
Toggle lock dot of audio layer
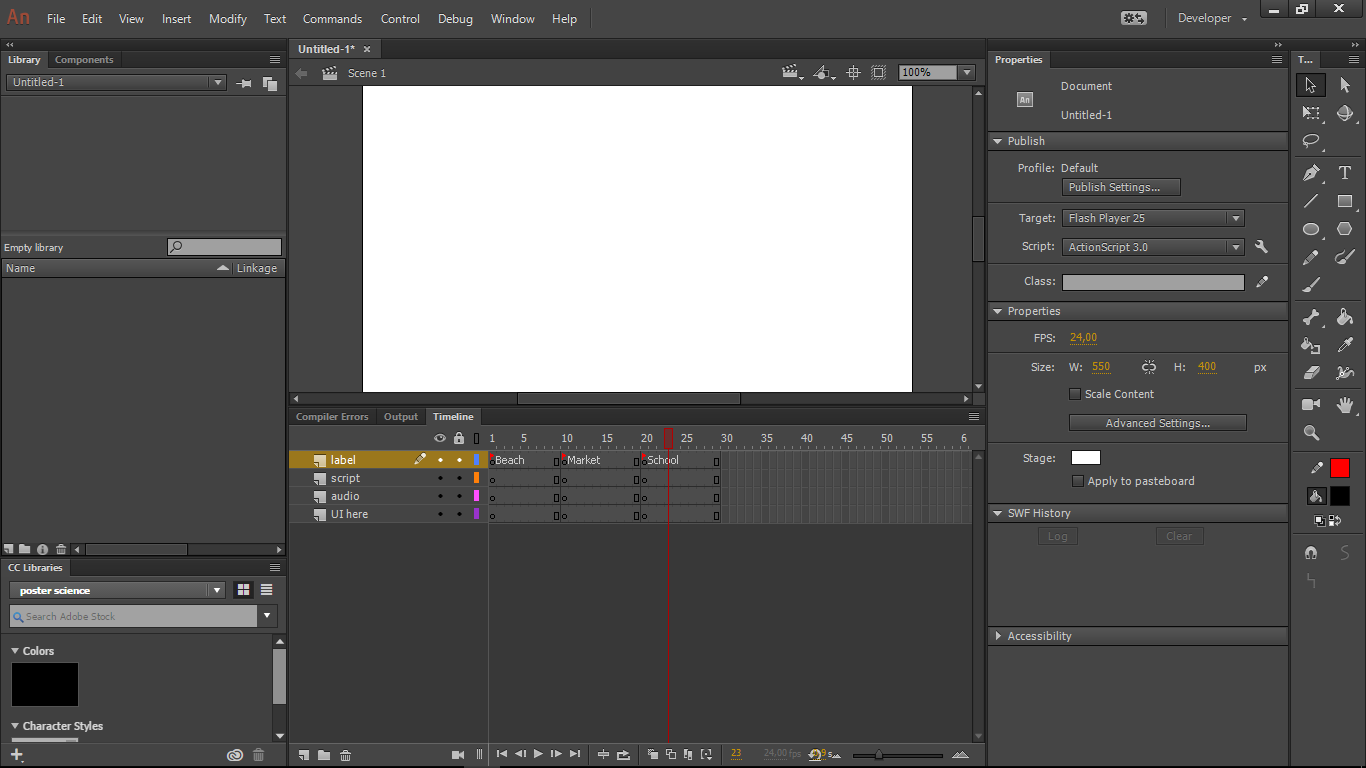(459, 496)
